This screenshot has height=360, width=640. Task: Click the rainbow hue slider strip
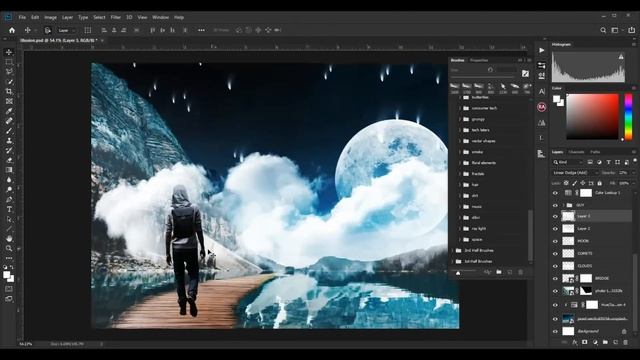pos(629,117)
